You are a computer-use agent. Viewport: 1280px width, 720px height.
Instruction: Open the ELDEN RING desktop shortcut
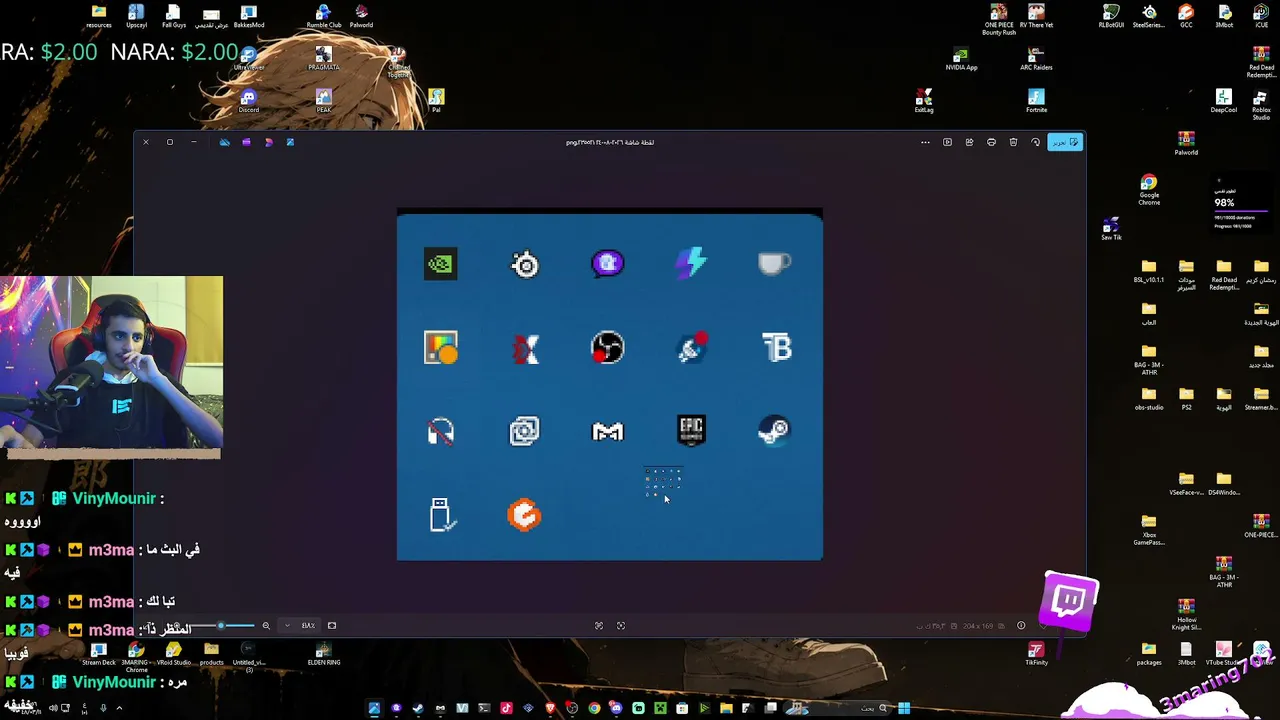324,654
